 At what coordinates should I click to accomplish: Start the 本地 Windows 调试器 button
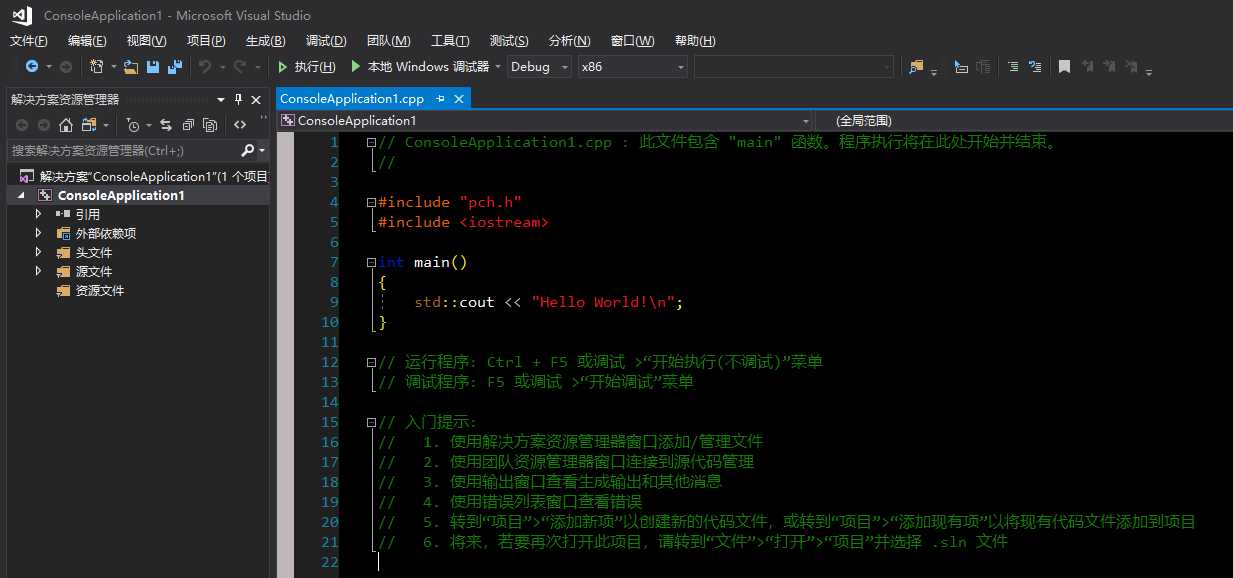point(419,67)
